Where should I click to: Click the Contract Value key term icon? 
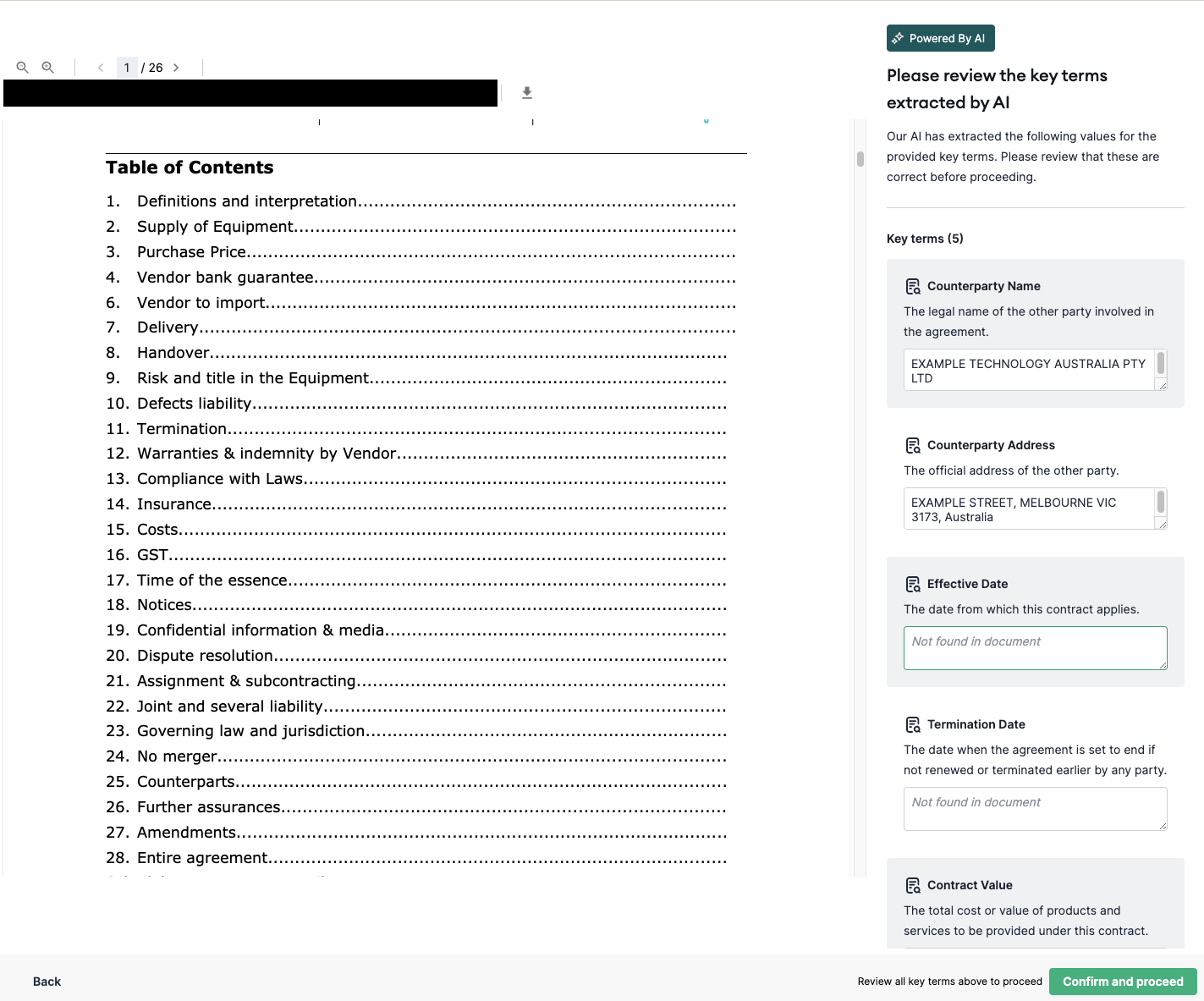click(x=913, y=885)
